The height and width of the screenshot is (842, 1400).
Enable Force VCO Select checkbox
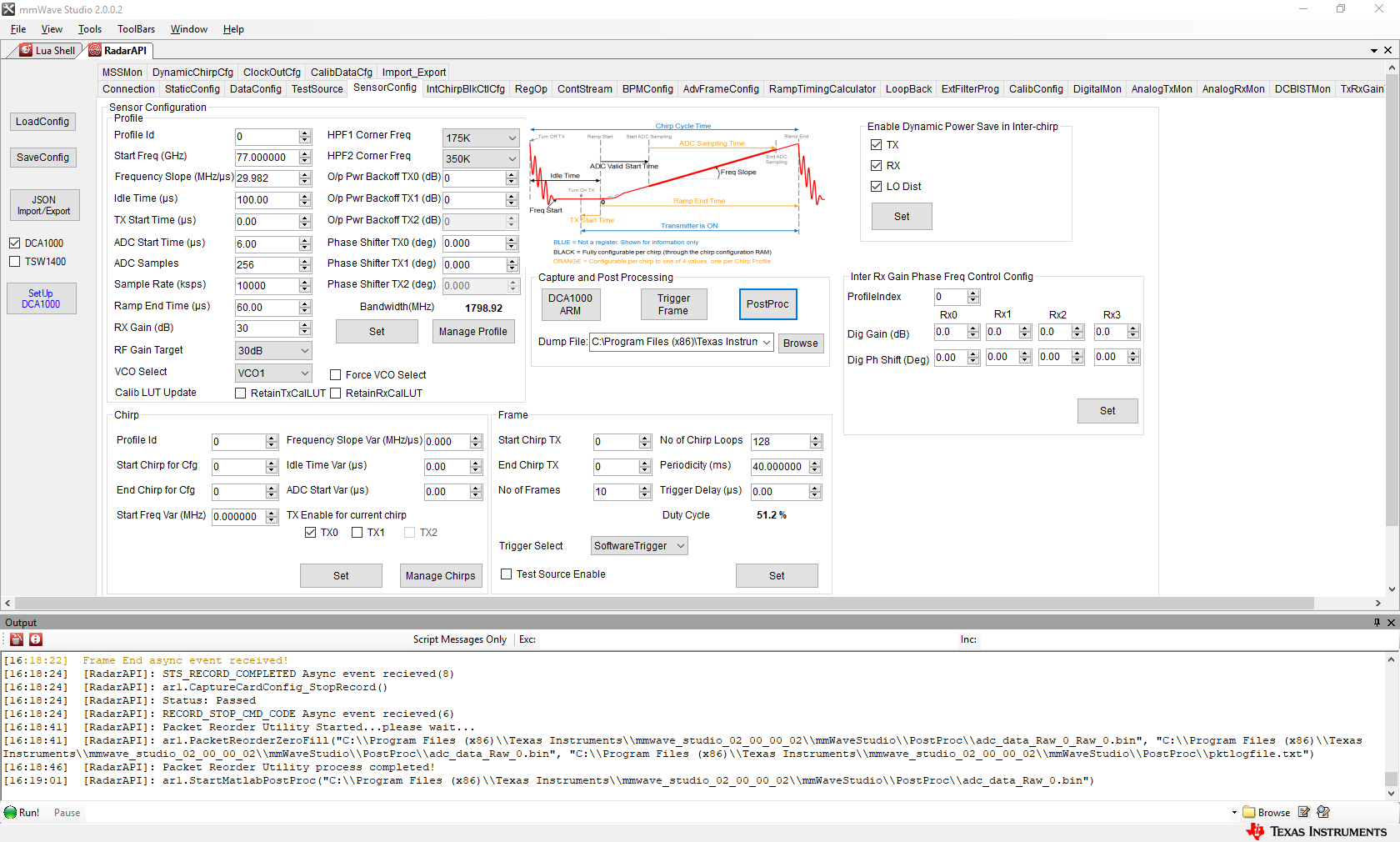336,375
